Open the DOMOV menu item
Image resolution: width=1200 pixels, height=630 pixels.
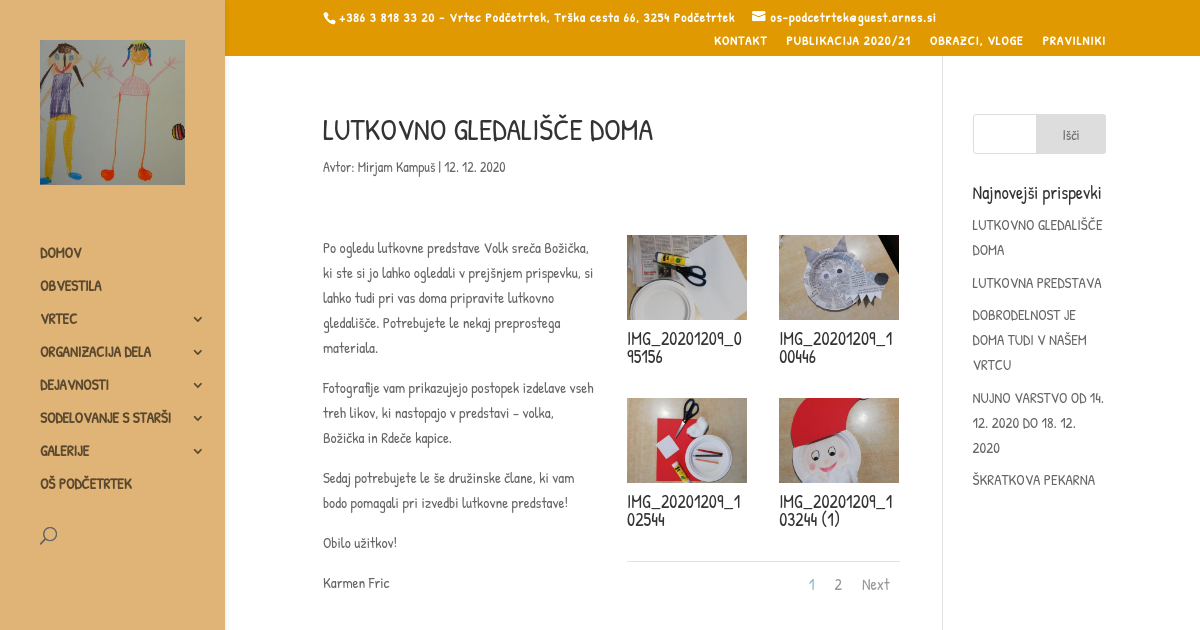point(61,253)
